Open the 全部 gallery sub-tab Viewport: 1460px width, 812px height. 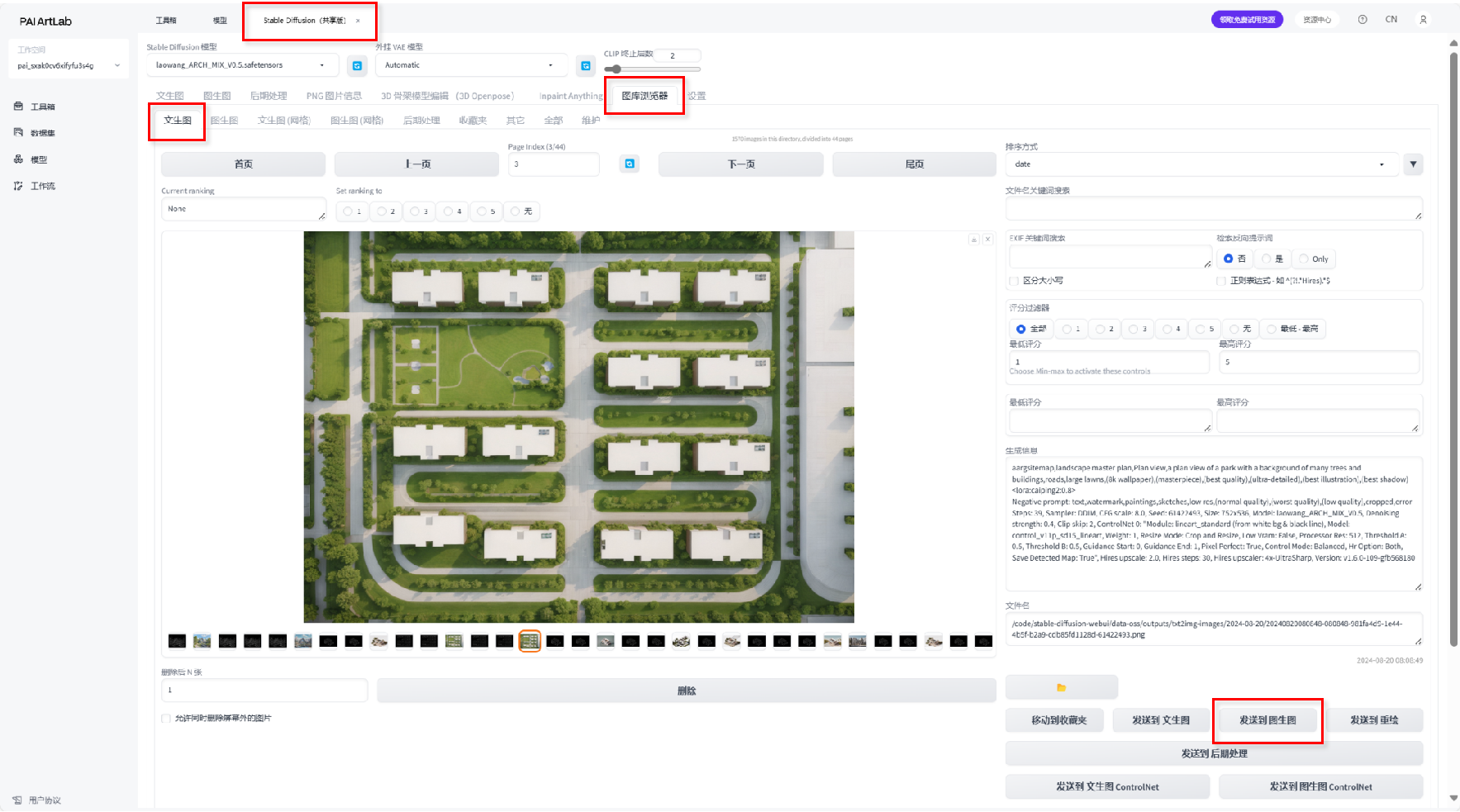click(x=554, y=121)
